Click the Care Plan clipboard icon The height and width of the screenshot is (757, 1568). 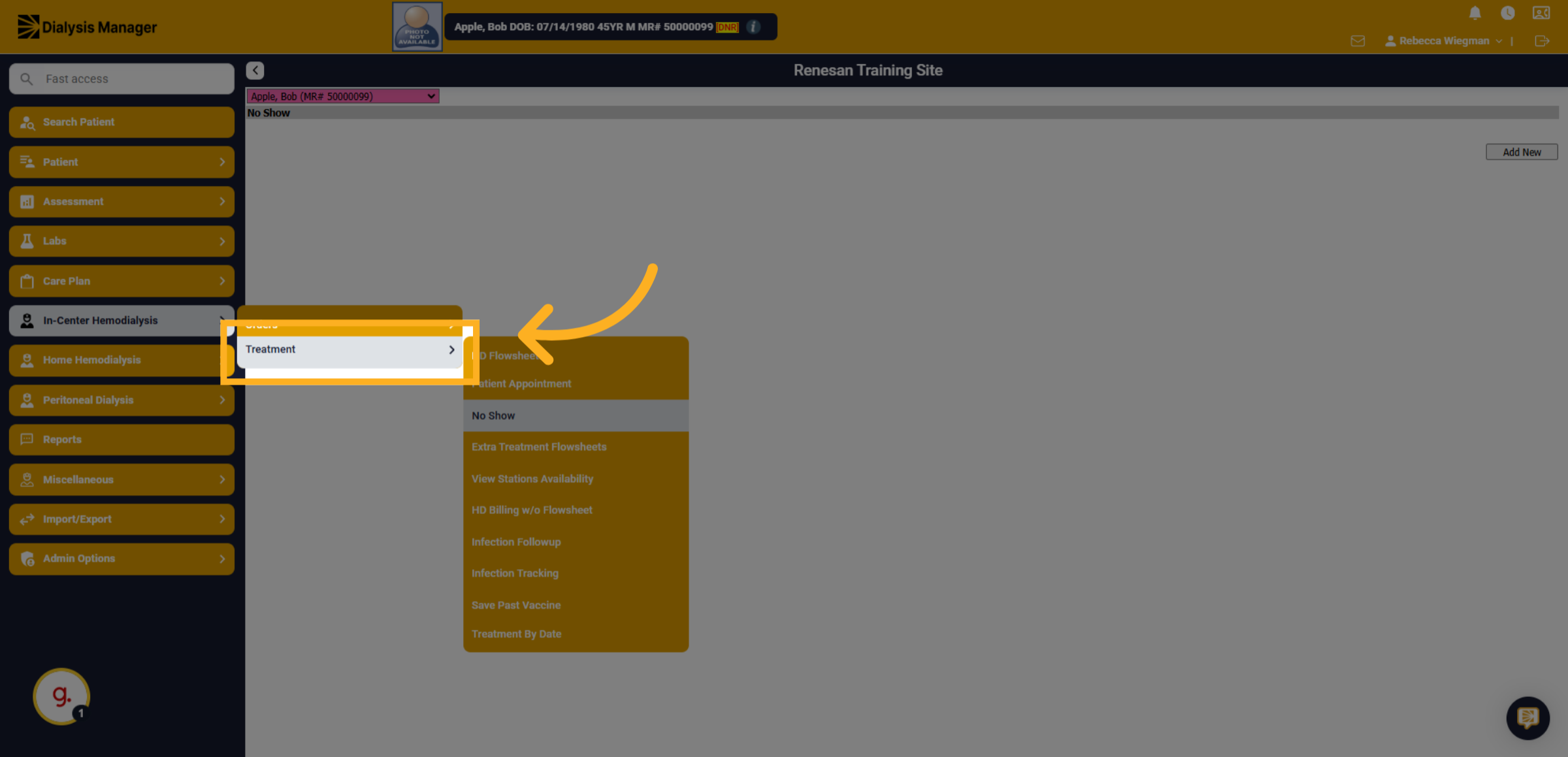27,282
